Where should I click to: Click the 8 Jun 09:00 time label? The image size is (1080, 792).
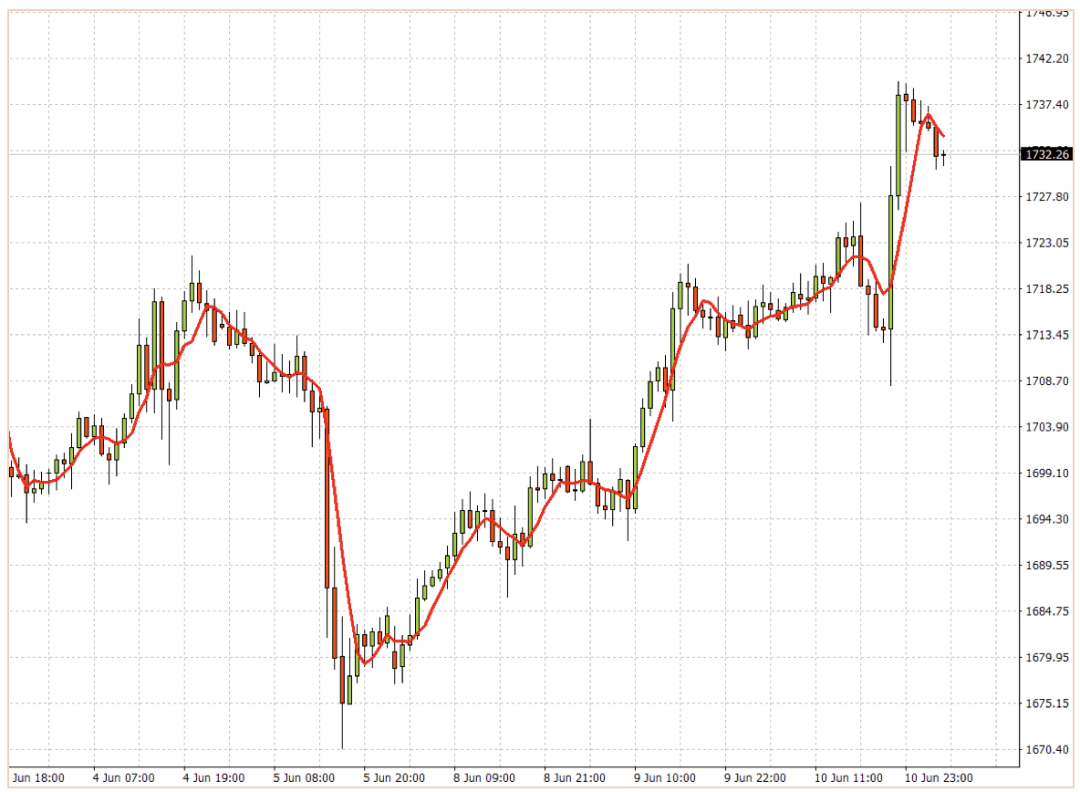tap(484, 778)
